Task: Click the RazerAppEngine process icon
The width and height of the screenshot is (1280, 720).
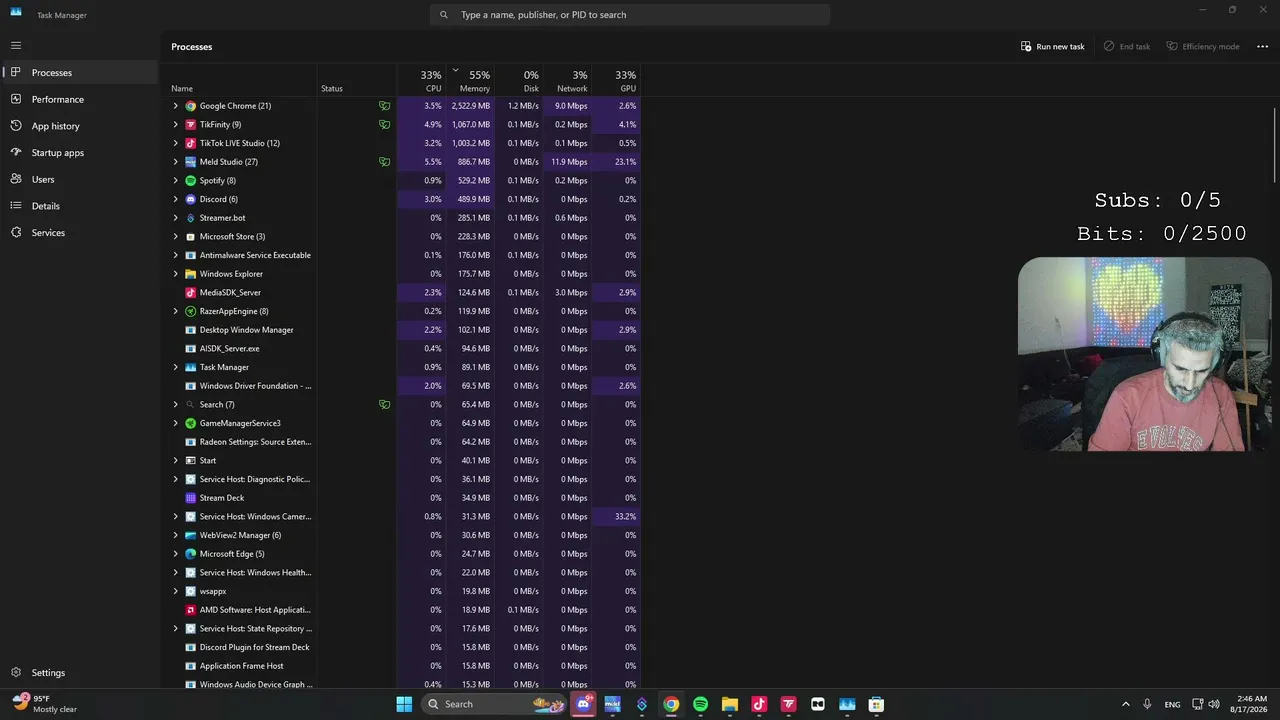Action: (190, 311)
